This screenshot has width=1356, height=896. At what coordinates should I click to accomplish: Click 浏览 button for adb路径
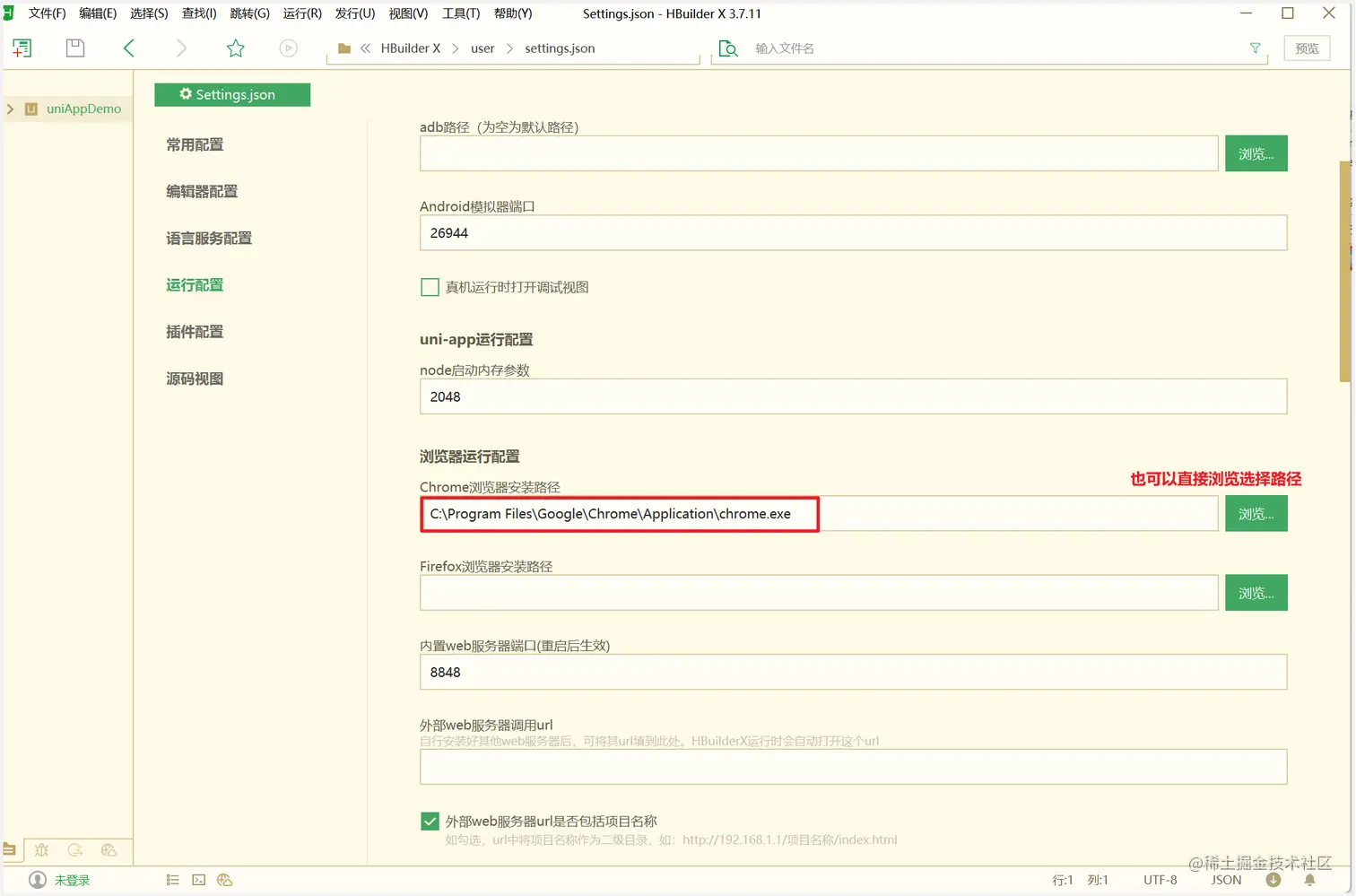1256,153
